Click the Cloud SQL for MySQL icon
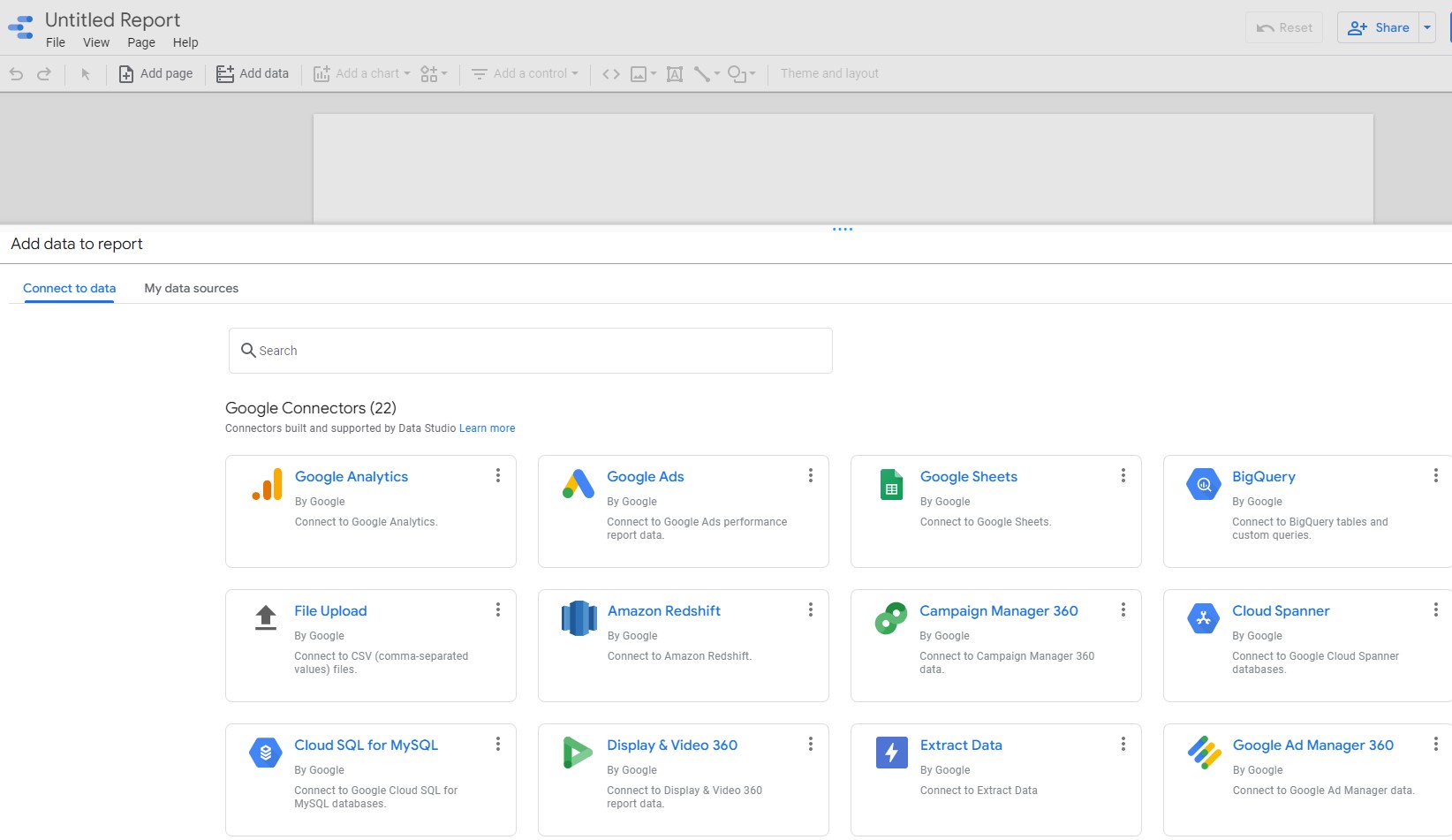The width and height of the screenshot is (1452, 840). pyautogui.click(x=266, y=753)
